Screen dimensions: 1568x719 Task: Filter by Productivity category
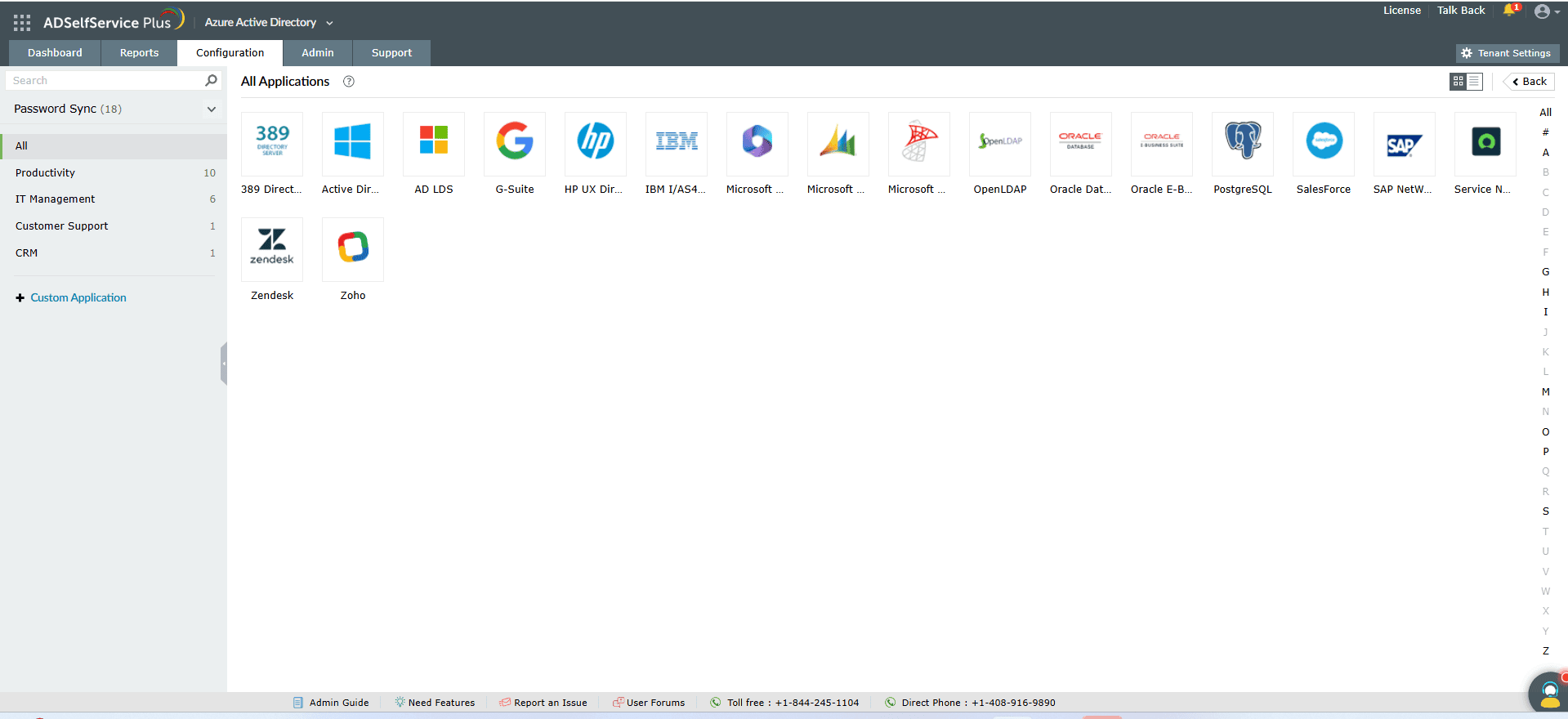point(114,173)
